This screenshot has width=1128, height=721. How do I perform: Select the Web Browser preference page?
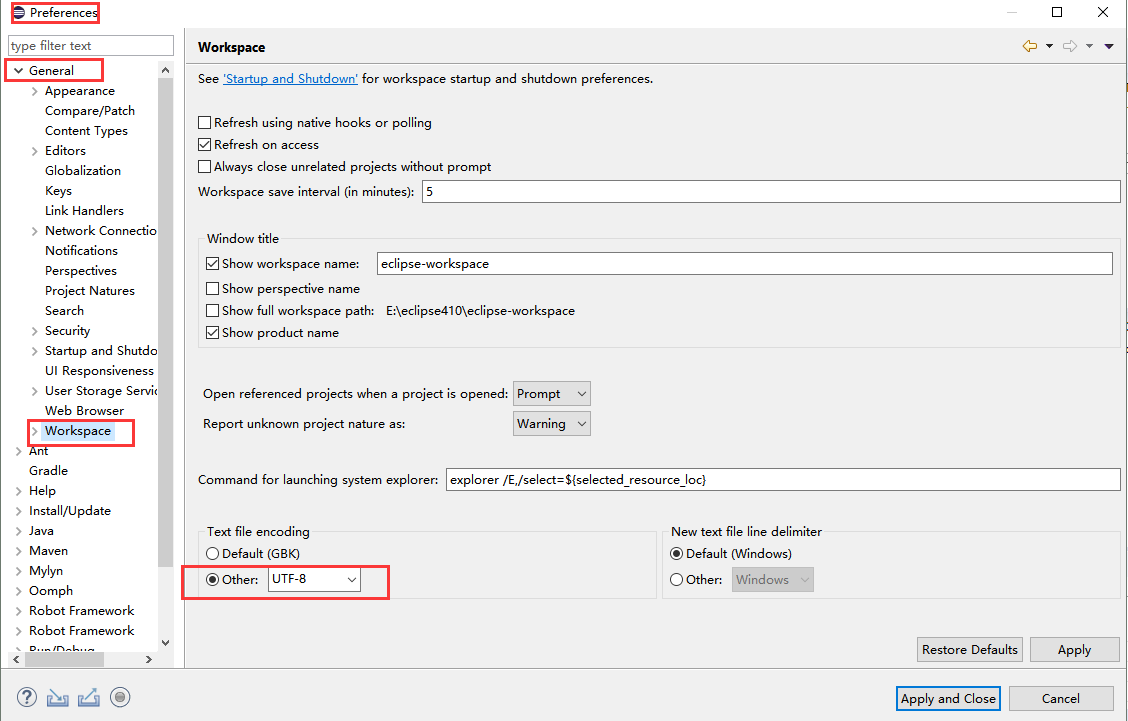84,411
